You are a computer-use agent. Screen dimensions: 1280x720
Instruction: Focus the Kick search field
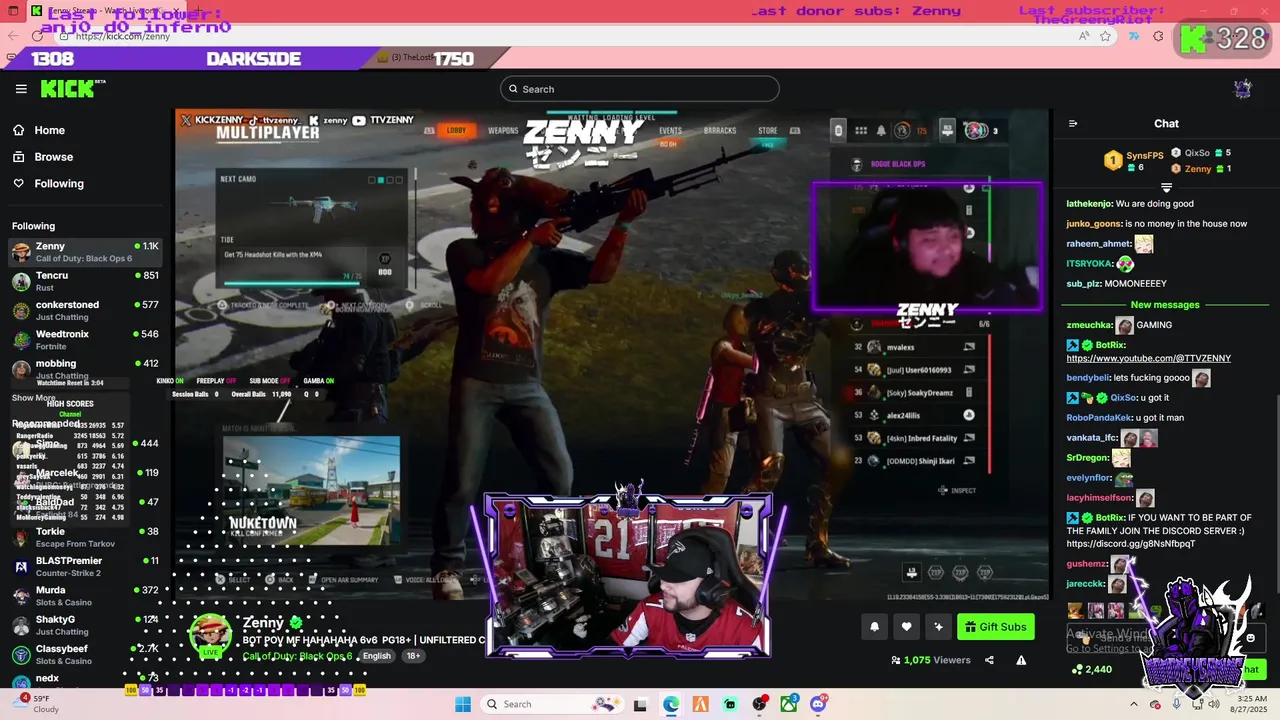tap(640, 89)
